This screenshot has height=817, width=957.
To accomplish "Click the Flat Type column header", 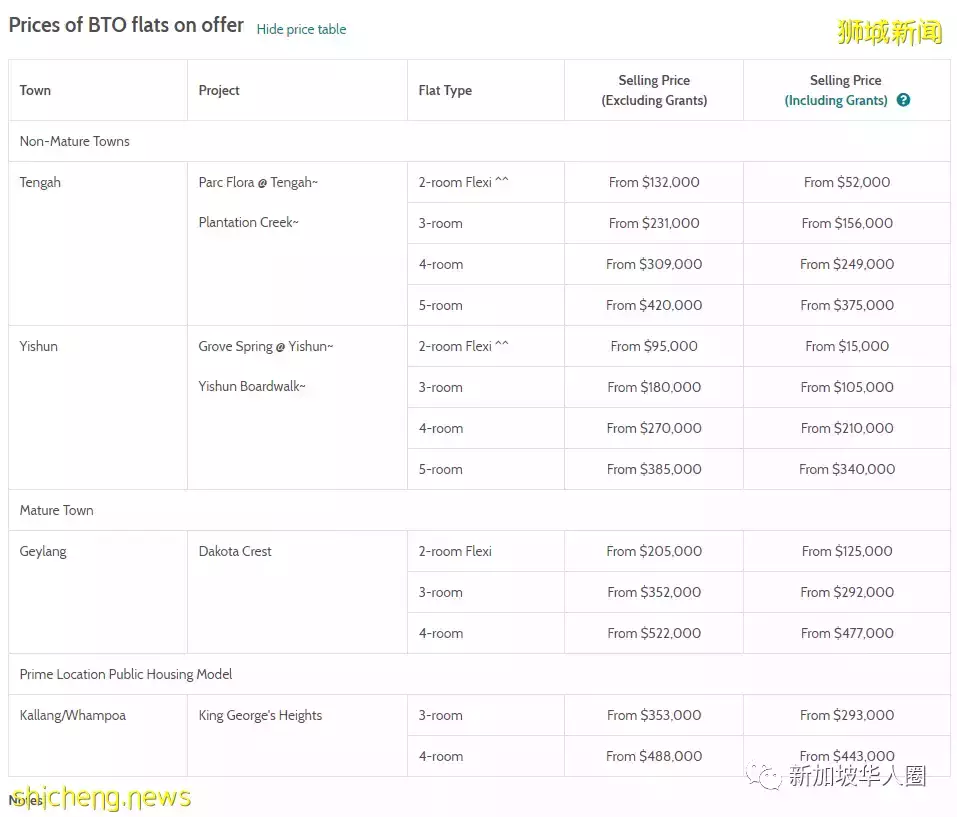I will pos(445,90).
